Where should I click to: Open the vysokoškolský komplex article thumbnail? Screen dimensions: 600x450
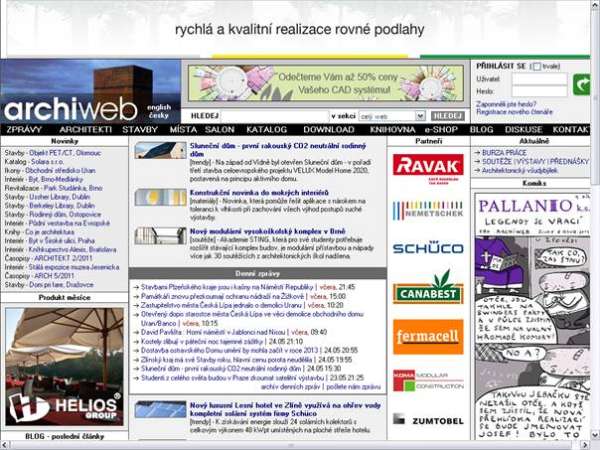tap(160, 236)
